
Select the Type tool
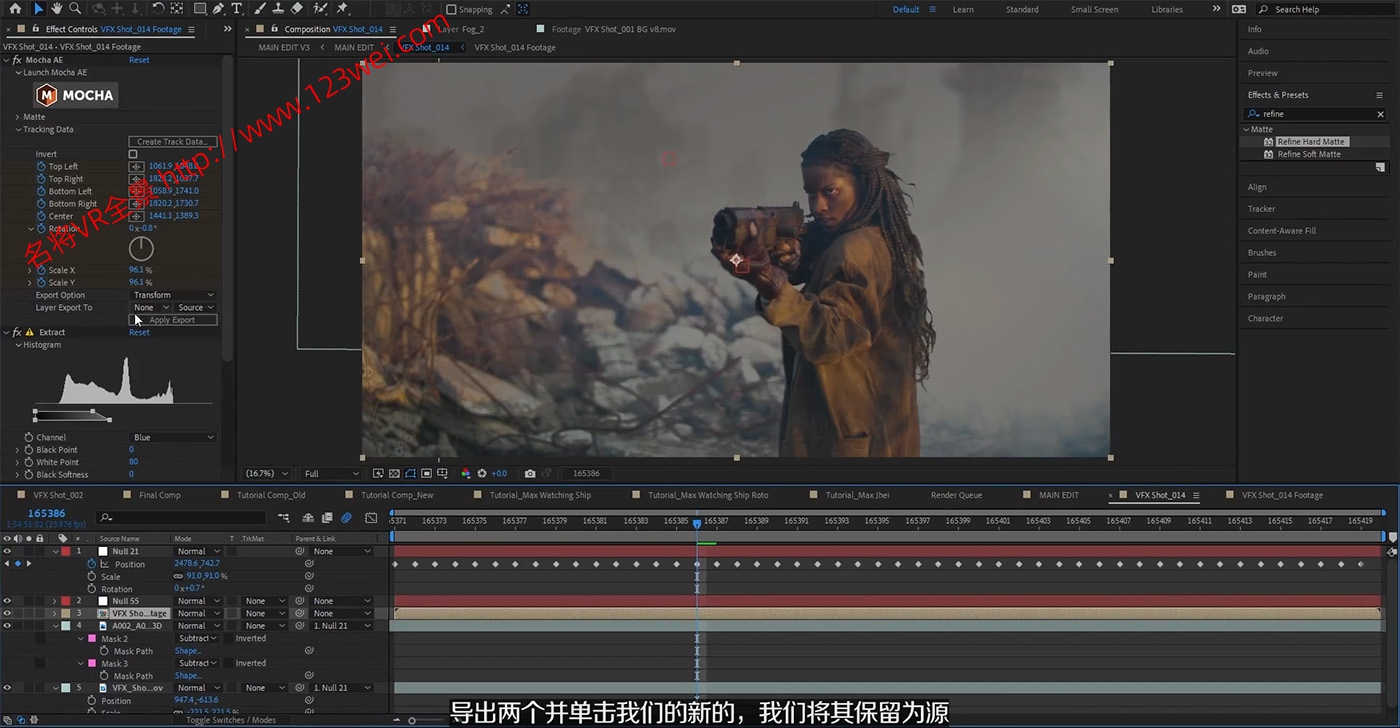237,9
